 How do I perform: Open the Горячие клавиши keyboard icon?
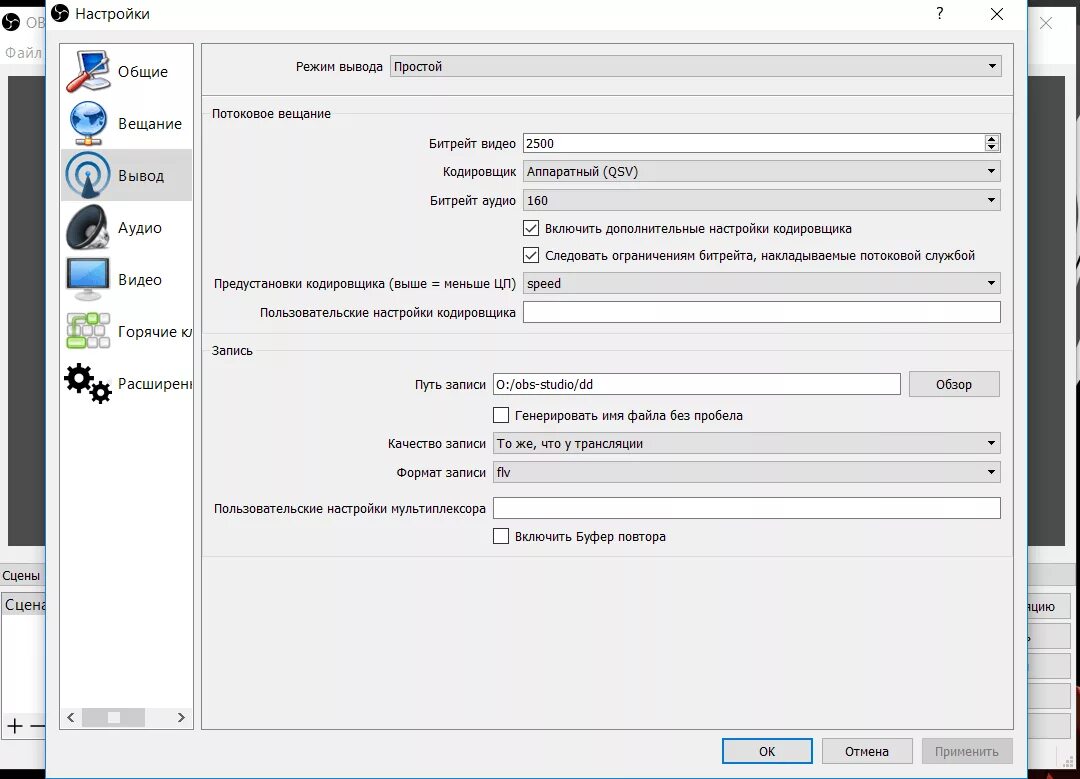[88, 331]
